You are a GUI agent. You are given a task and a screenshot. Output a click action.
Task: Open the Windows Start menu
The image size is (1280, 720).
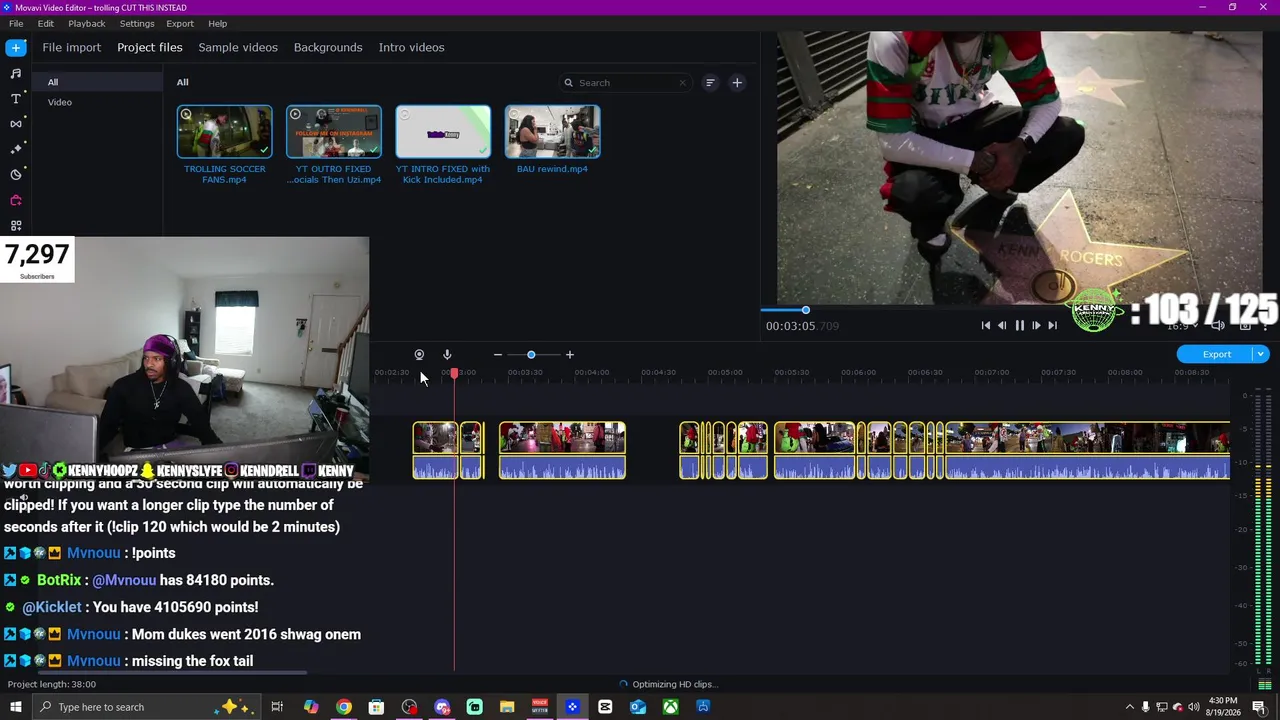point(16,707)
